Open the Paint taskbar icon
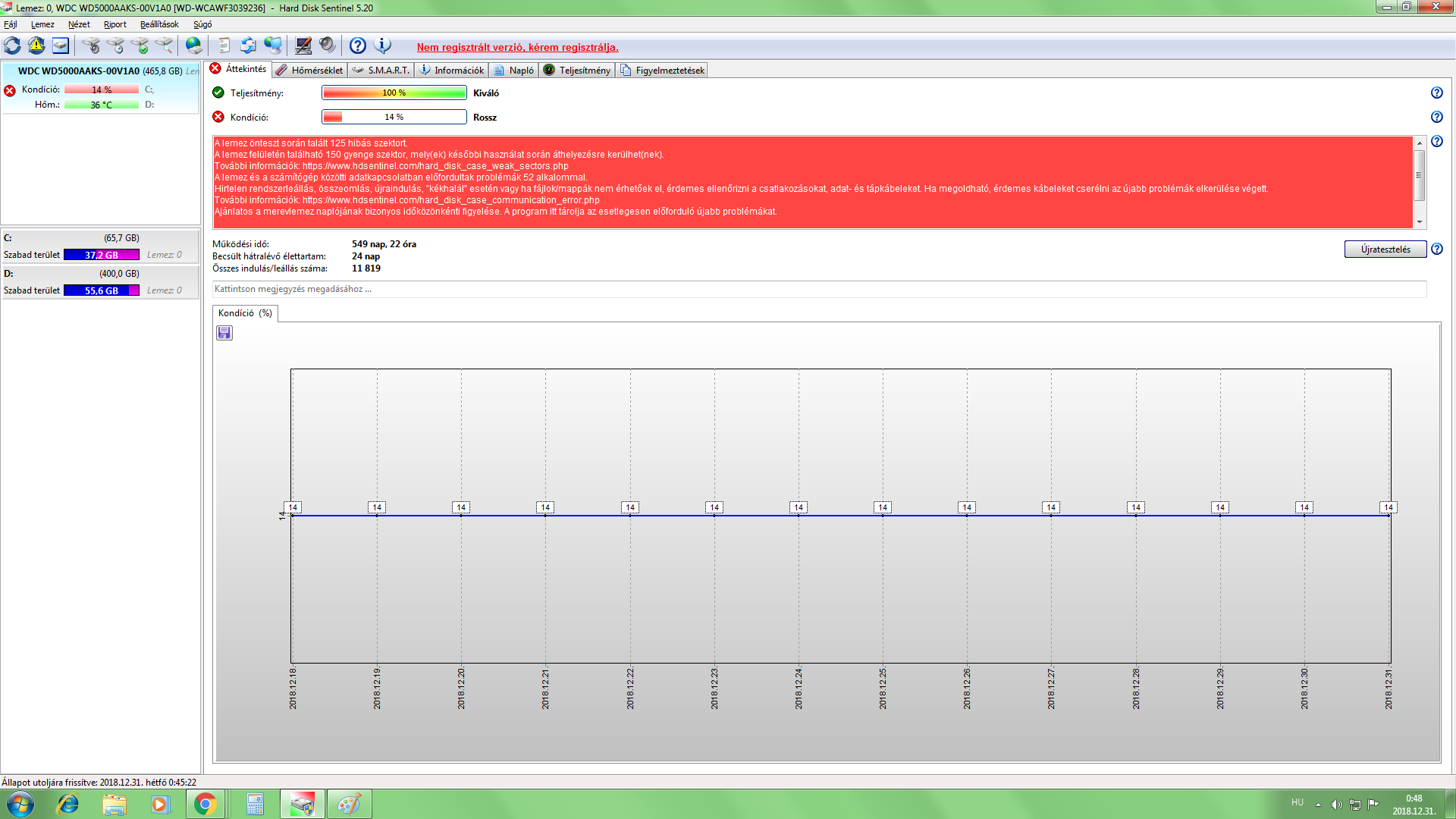 (349, 804)
